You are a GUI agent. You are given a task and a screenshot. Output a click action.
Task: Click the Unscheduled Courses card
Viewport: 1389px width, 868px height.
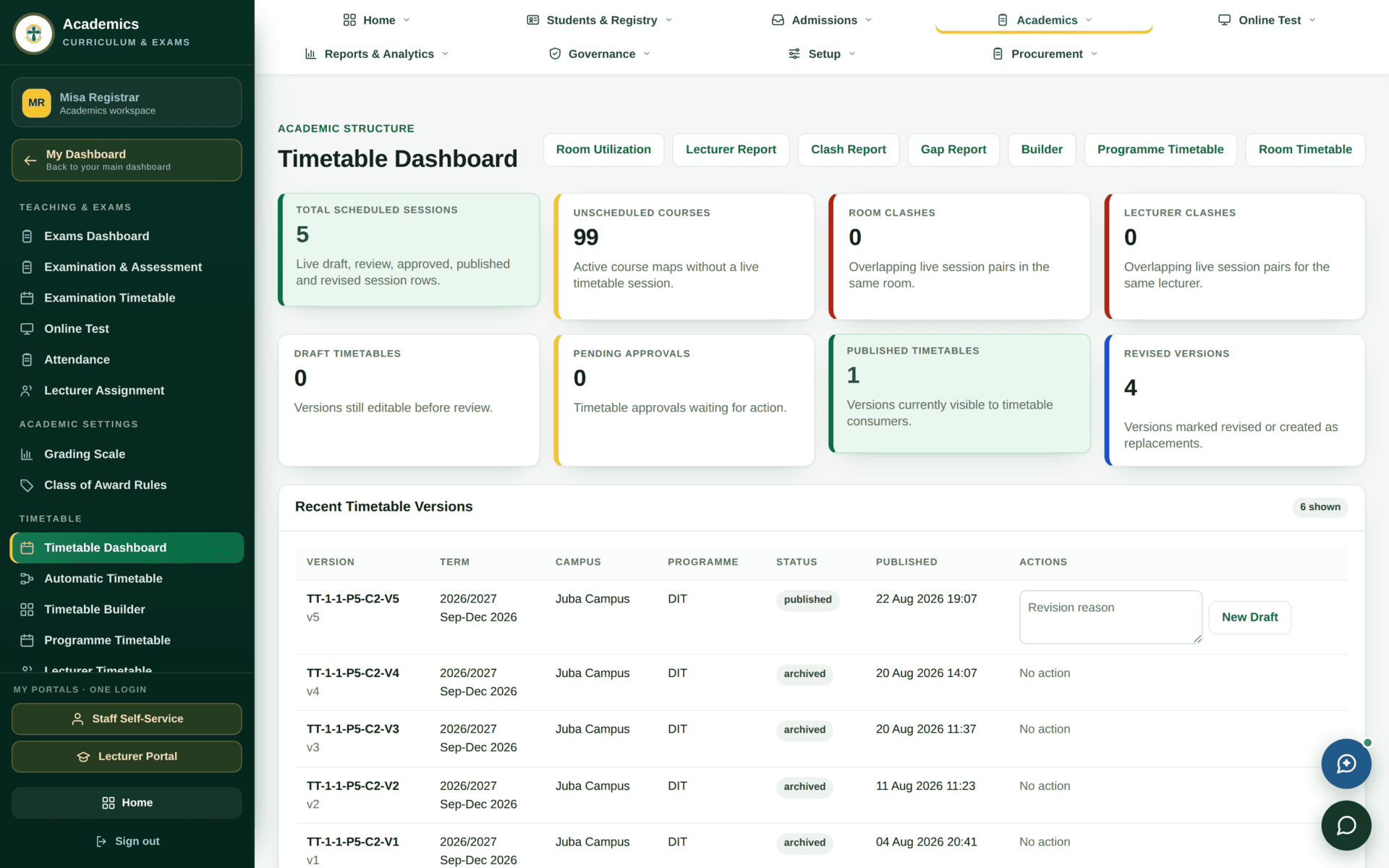[x=684, y=256]
